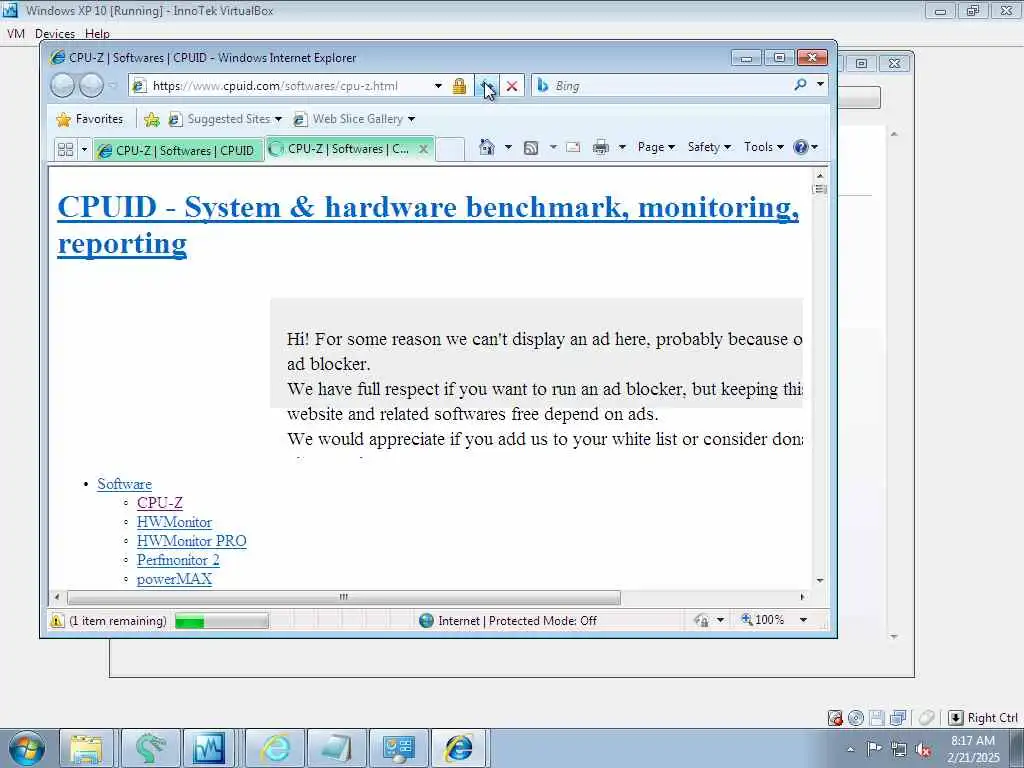1024x768 pixels.
Task: Open the Tools menu
Action: (x=763, y=147)
